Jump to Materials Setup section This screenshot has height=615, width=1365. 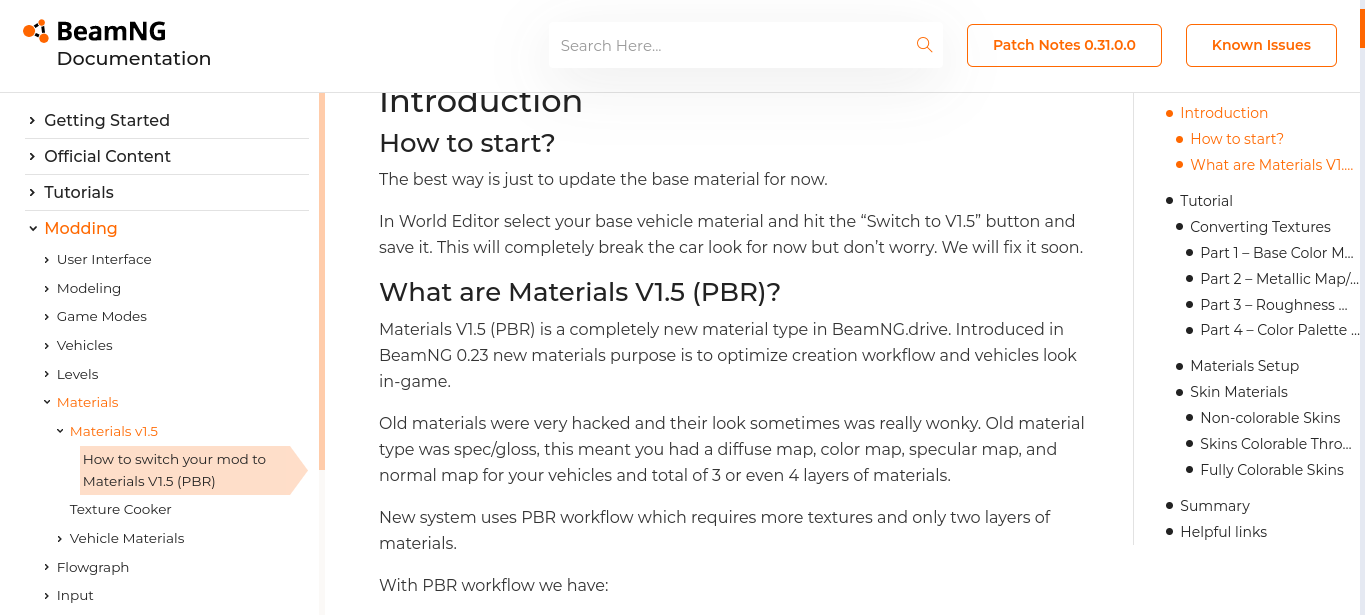click(x=1244, y=366)
